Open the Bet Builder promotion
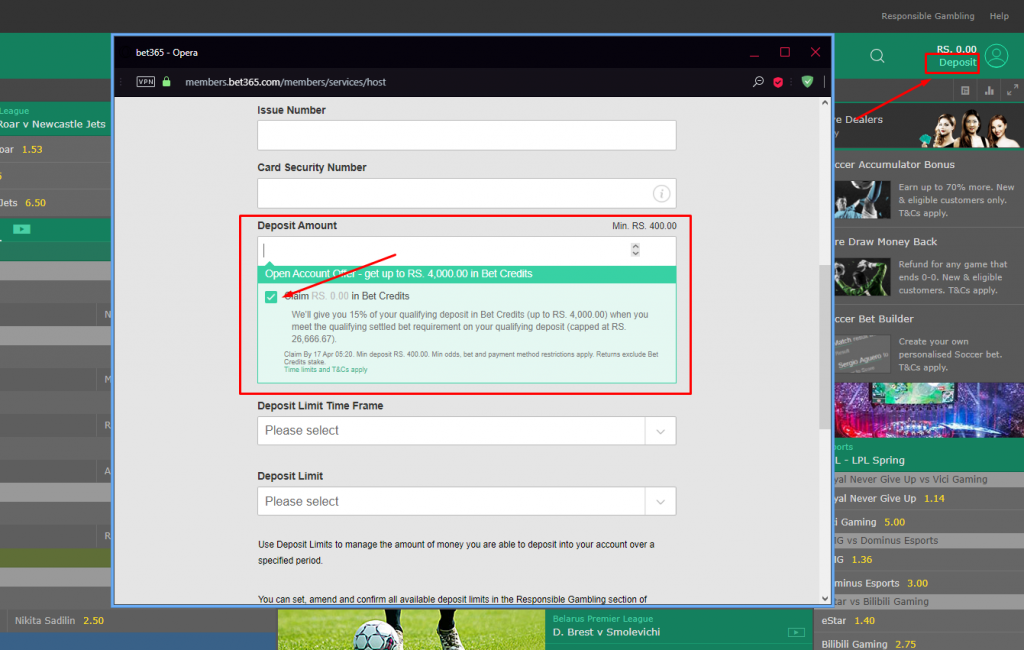The width and height of the screenshot is (1024, 650). pos(927,342)
